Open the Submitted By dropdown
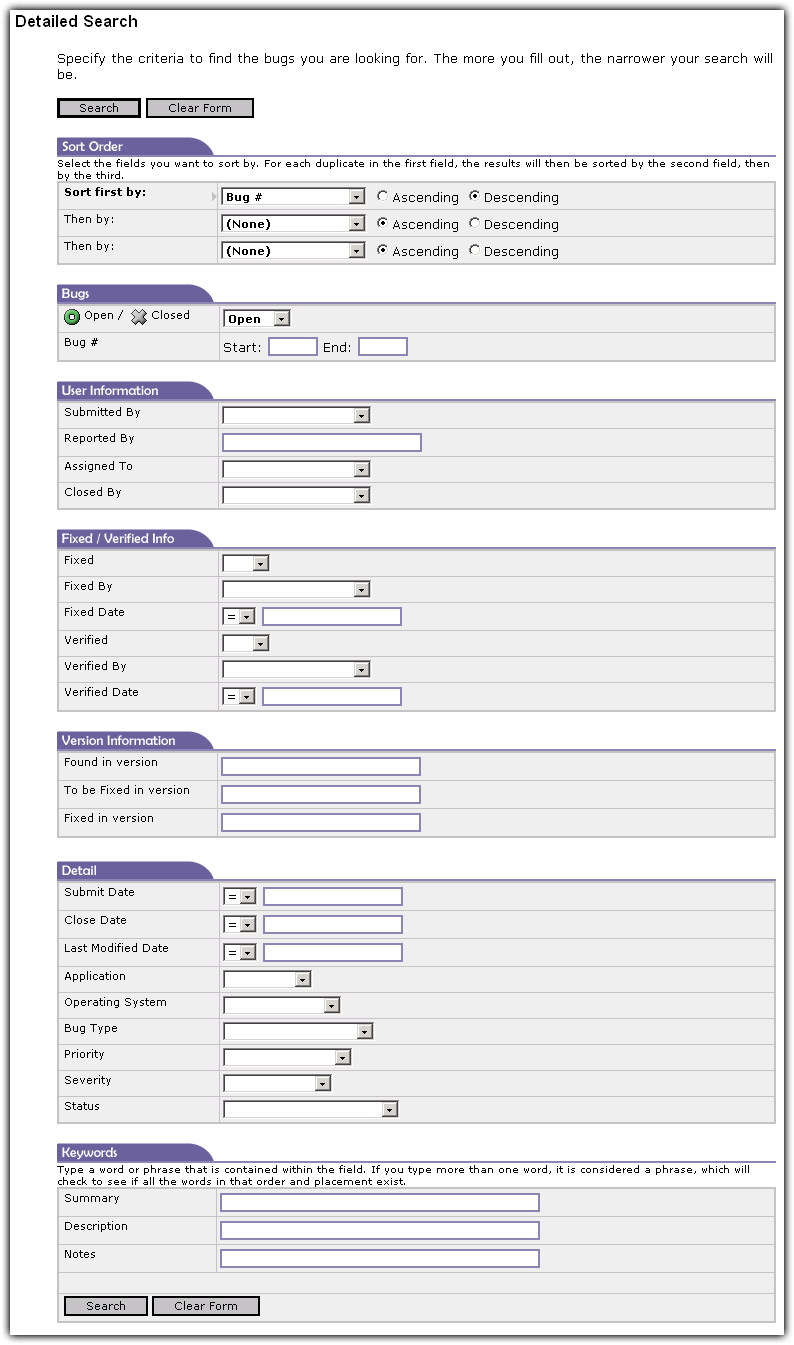 (x=296, y=415)
